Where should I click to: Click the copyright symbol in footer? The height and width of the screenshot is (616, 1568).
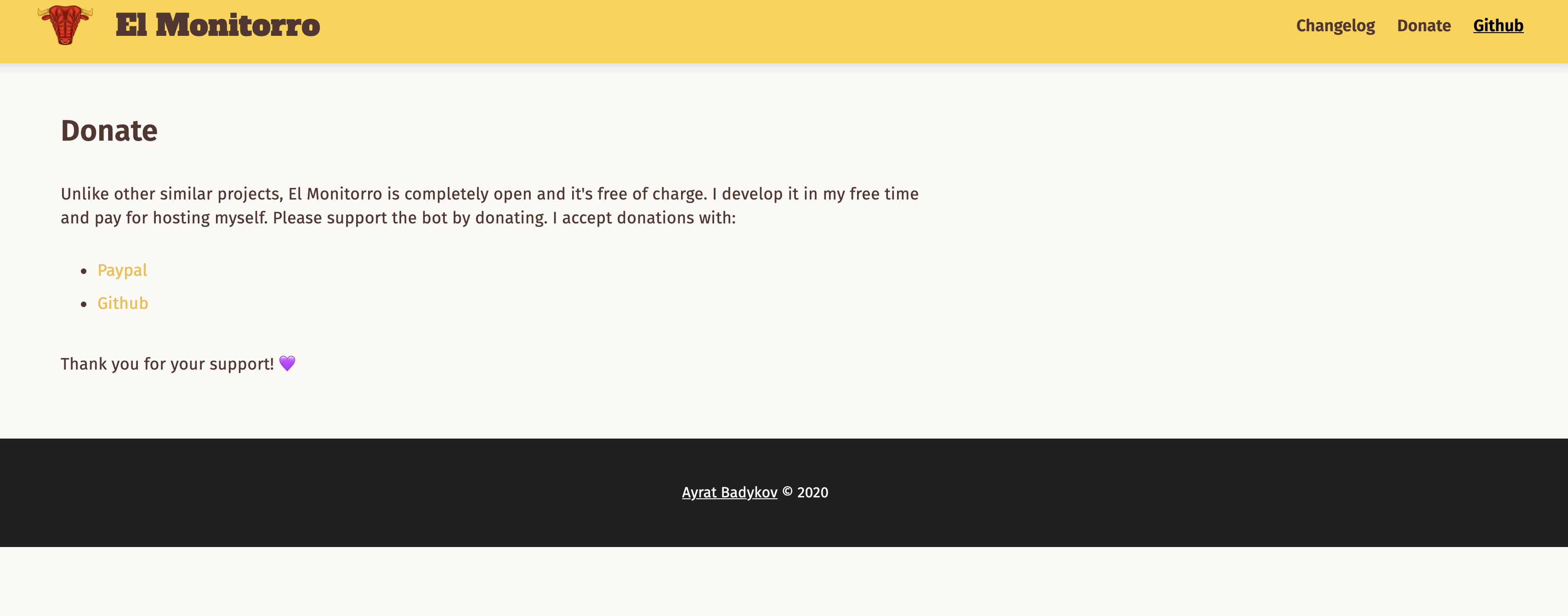(787, 492)
